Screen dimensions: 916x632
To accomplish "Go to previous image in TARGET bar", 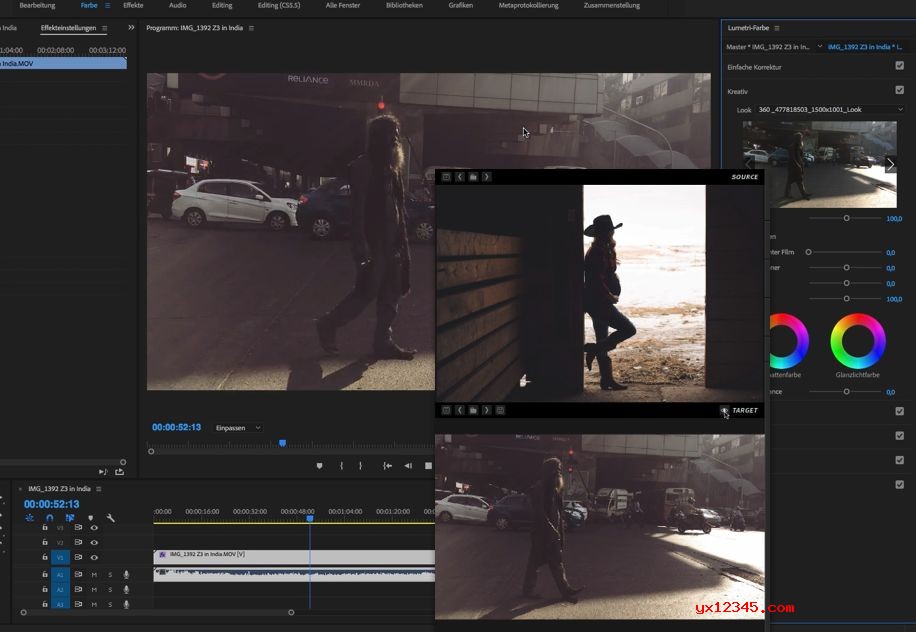I will (460, 410).
